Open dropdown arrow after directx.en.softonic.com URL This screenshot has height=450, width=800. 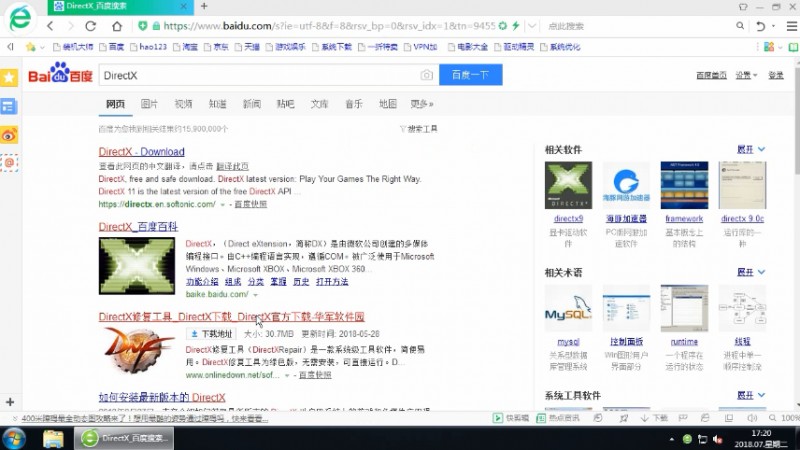[222, 205]
